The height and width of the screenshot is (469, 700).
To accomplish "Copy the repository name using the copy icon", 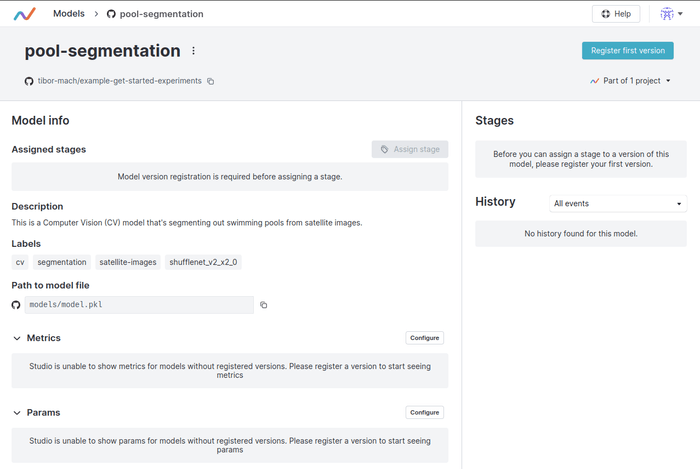I will click(x=211, y=81).
